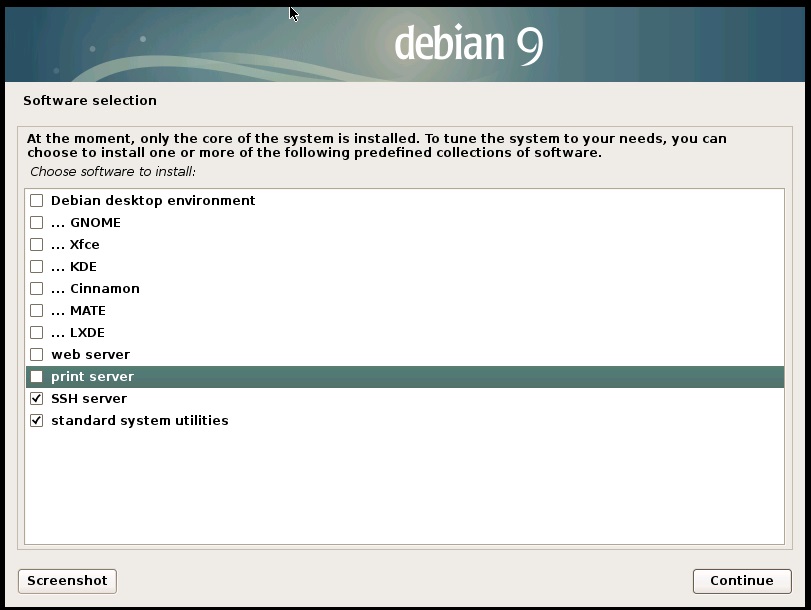Check the web server checkbox
Screen dimensions: 811x610
(x=37, y=355)
